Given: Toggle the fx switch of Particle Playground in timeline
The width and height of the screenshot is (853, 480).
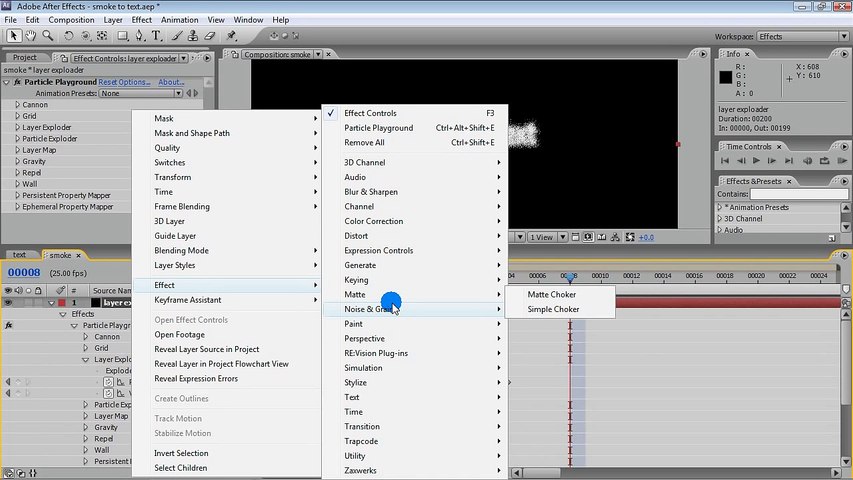Looking at the screenshot, I should 9,325.
